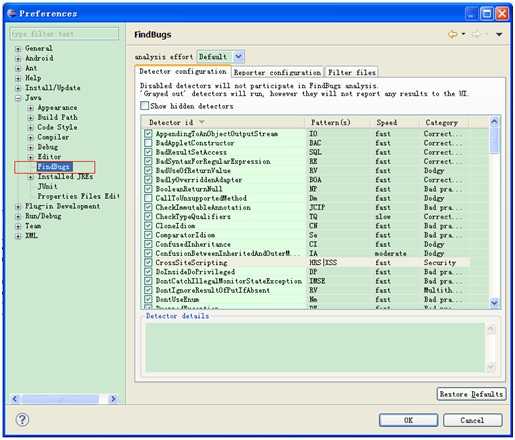
Task: Toggle DontUseEnum detector checkbox
Action: tap(148, 299)
